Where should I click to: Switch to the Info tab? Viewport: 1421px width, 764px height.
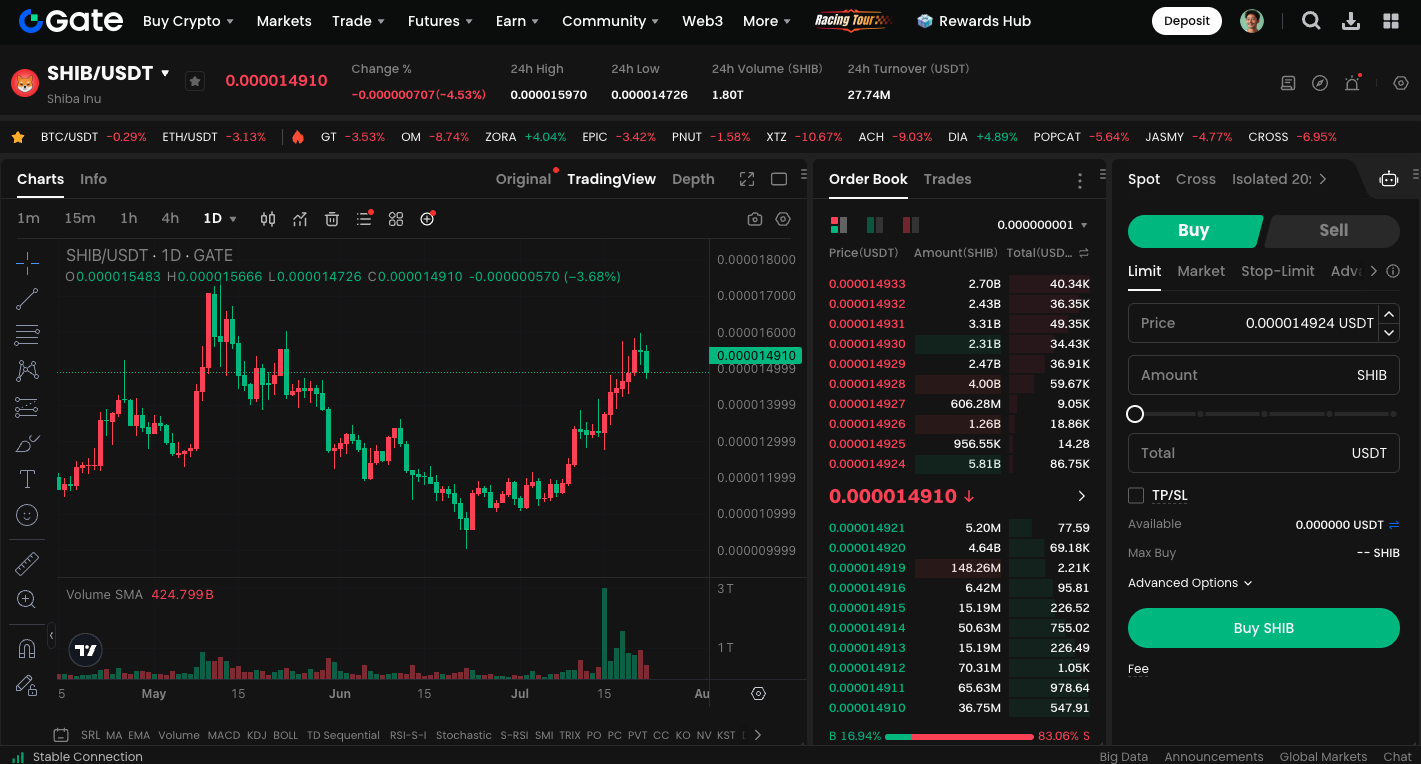point(93,179)
